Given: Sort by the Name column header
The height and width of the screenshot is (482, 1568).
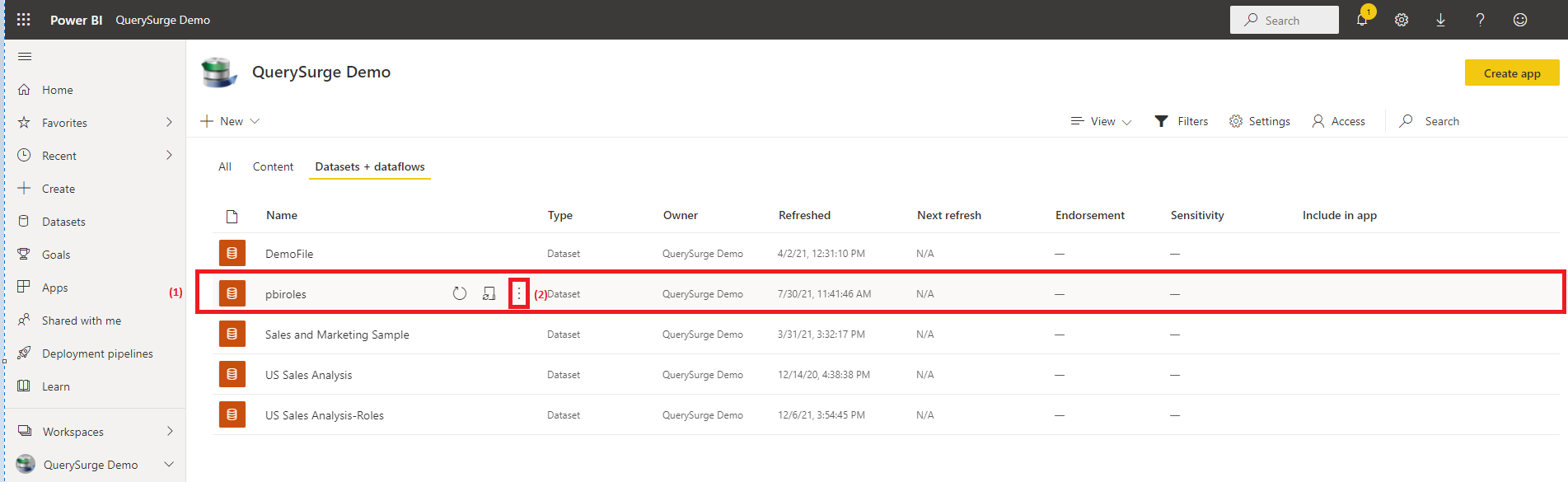Looking at the screenshot, I should [x=282, y=215].
